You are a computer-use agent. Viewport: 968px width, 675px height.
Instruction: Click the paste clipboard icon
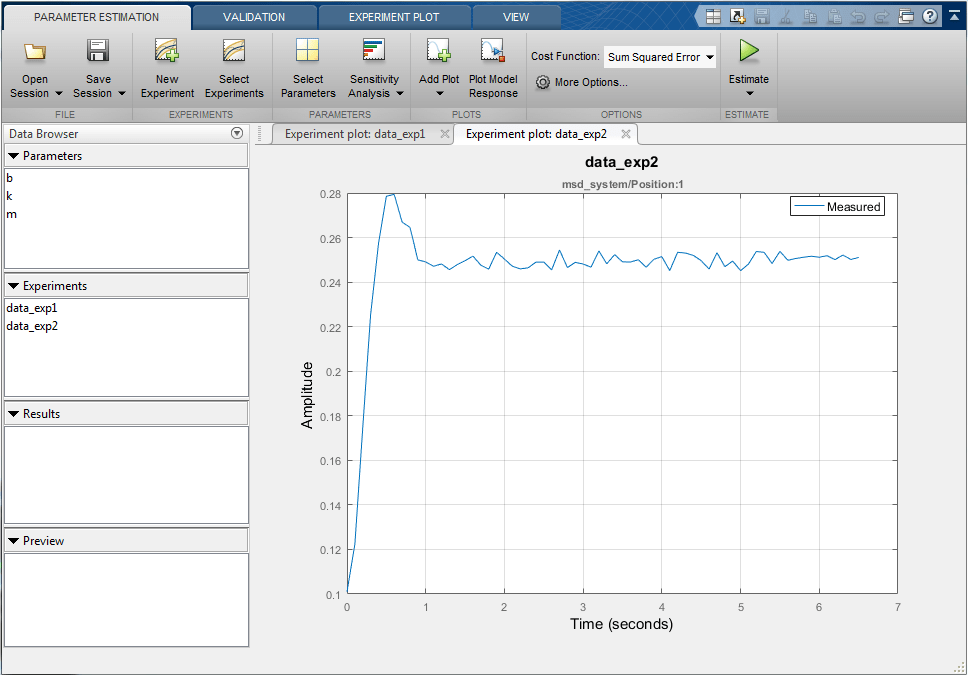[834, 17]
